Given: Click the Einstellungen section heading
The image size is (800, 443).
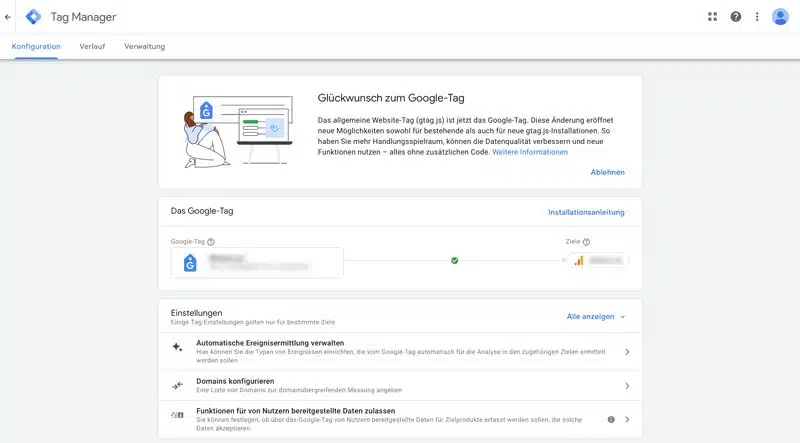Looking at the screenshot, I should tap(196, 313).
